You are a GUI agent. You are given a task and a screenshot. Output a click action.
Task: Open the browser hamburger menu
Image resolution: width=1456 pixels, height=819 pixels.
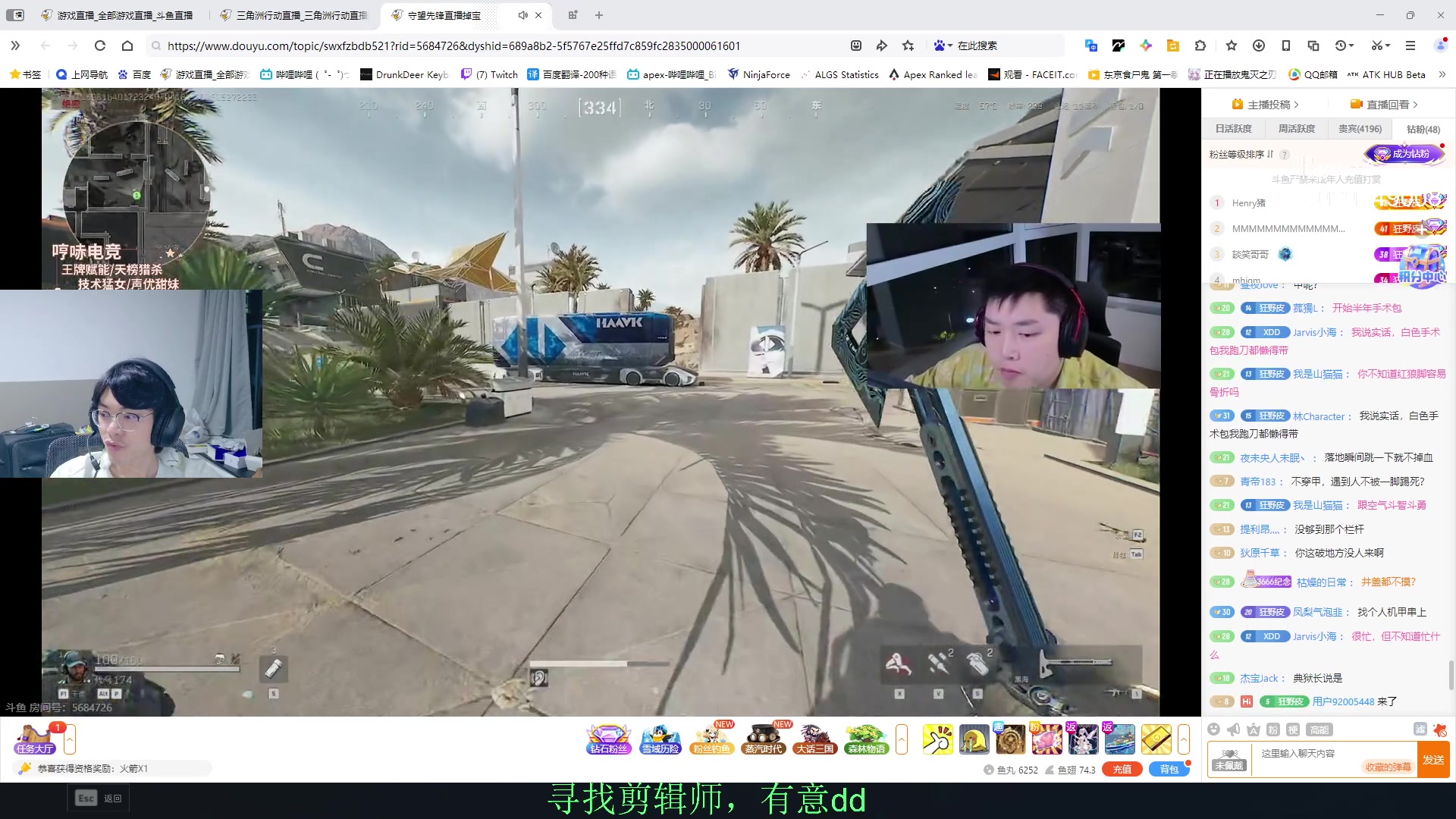click(1410, 45)
